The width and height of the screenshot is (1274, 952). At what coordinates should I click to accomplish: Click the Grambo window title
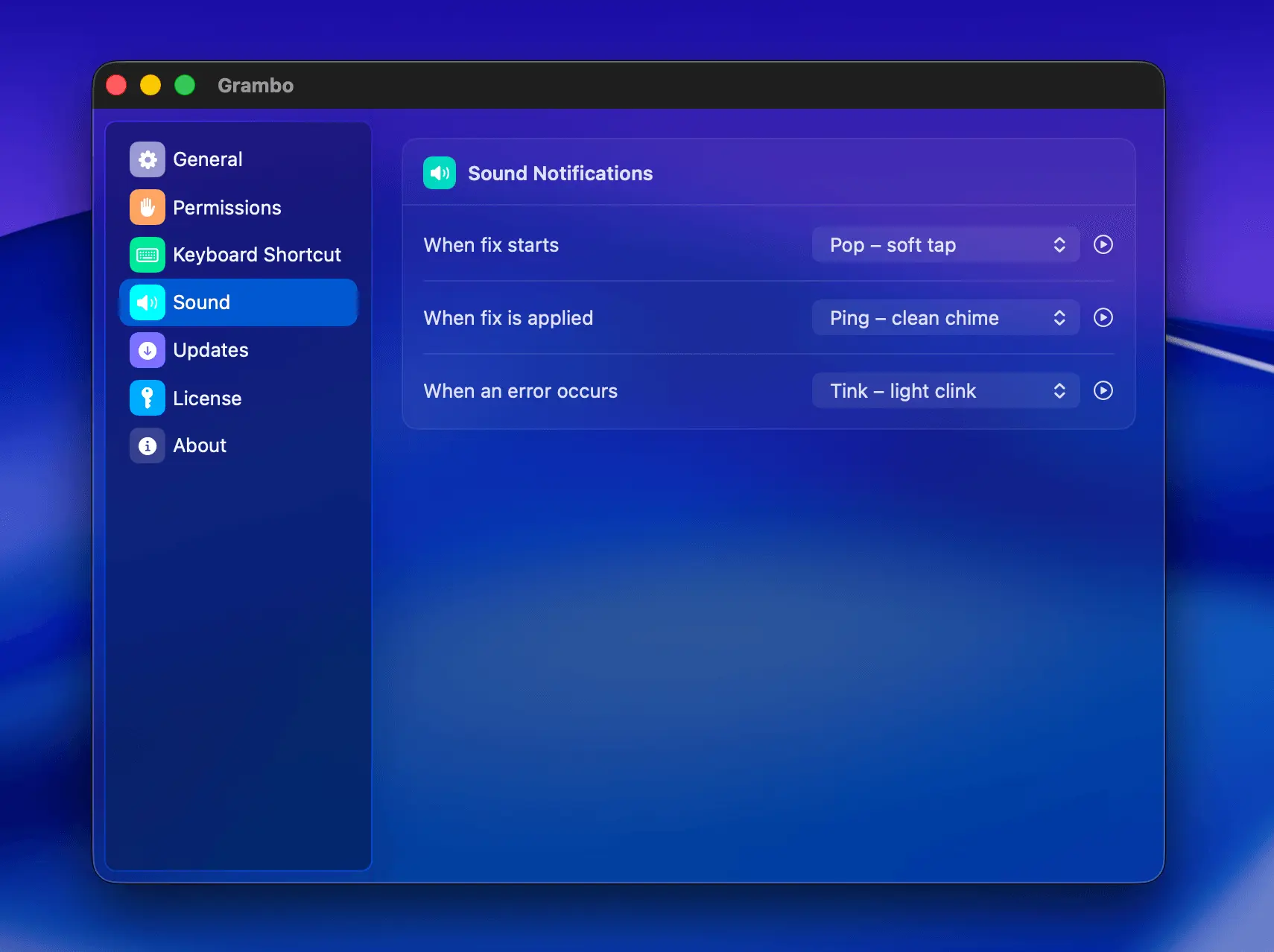256,86
